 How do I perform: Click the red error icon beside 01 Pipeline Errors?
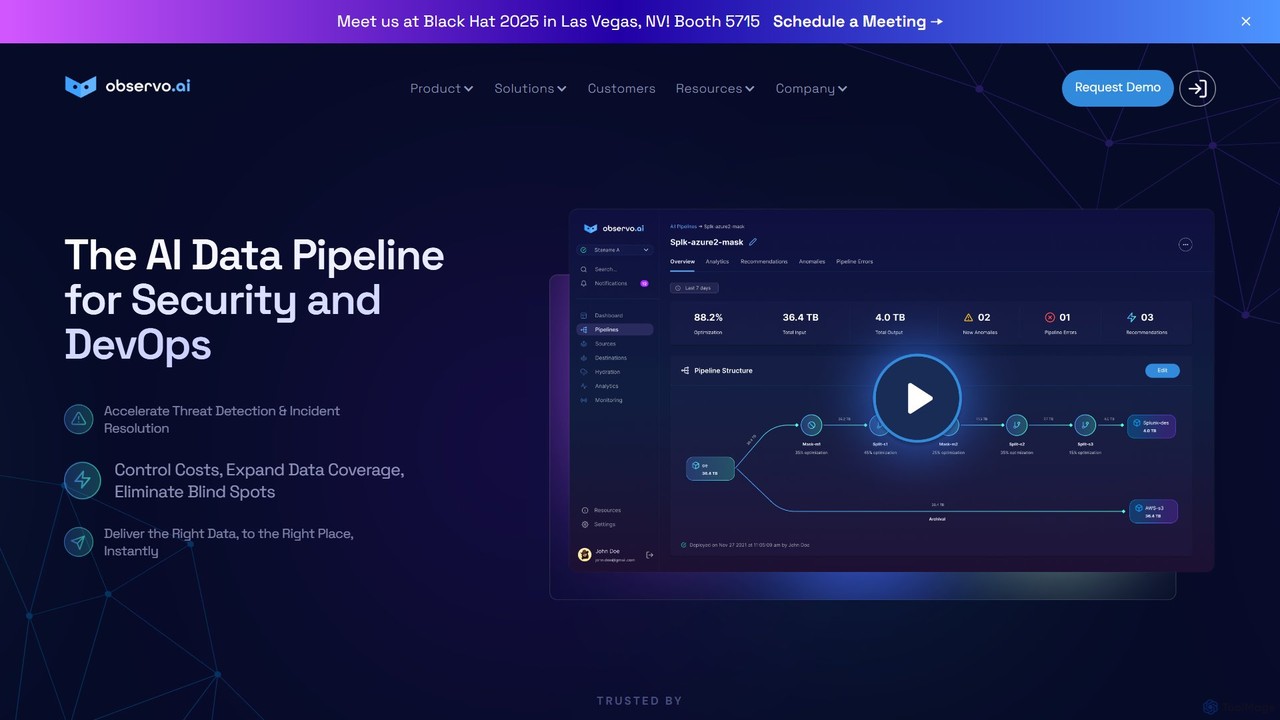(x=1049, y=317)
